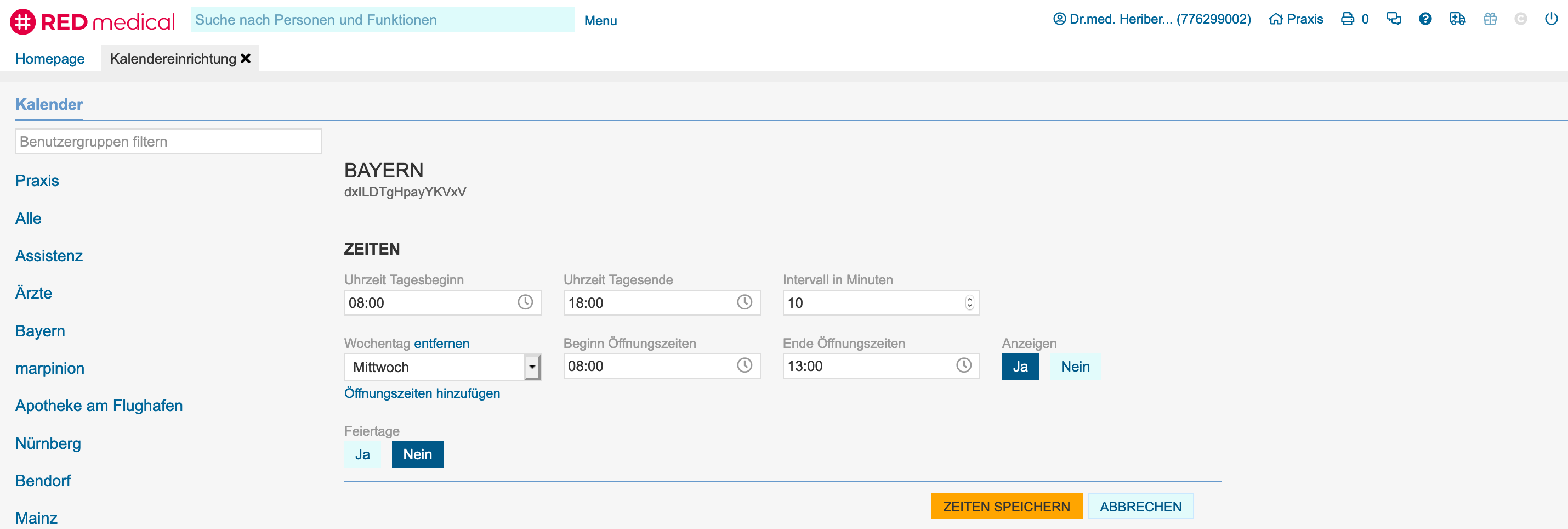The width and height of the screenshot is (1568, 529).
Task: Open the chat messages icon
Action: [1393, 19]
